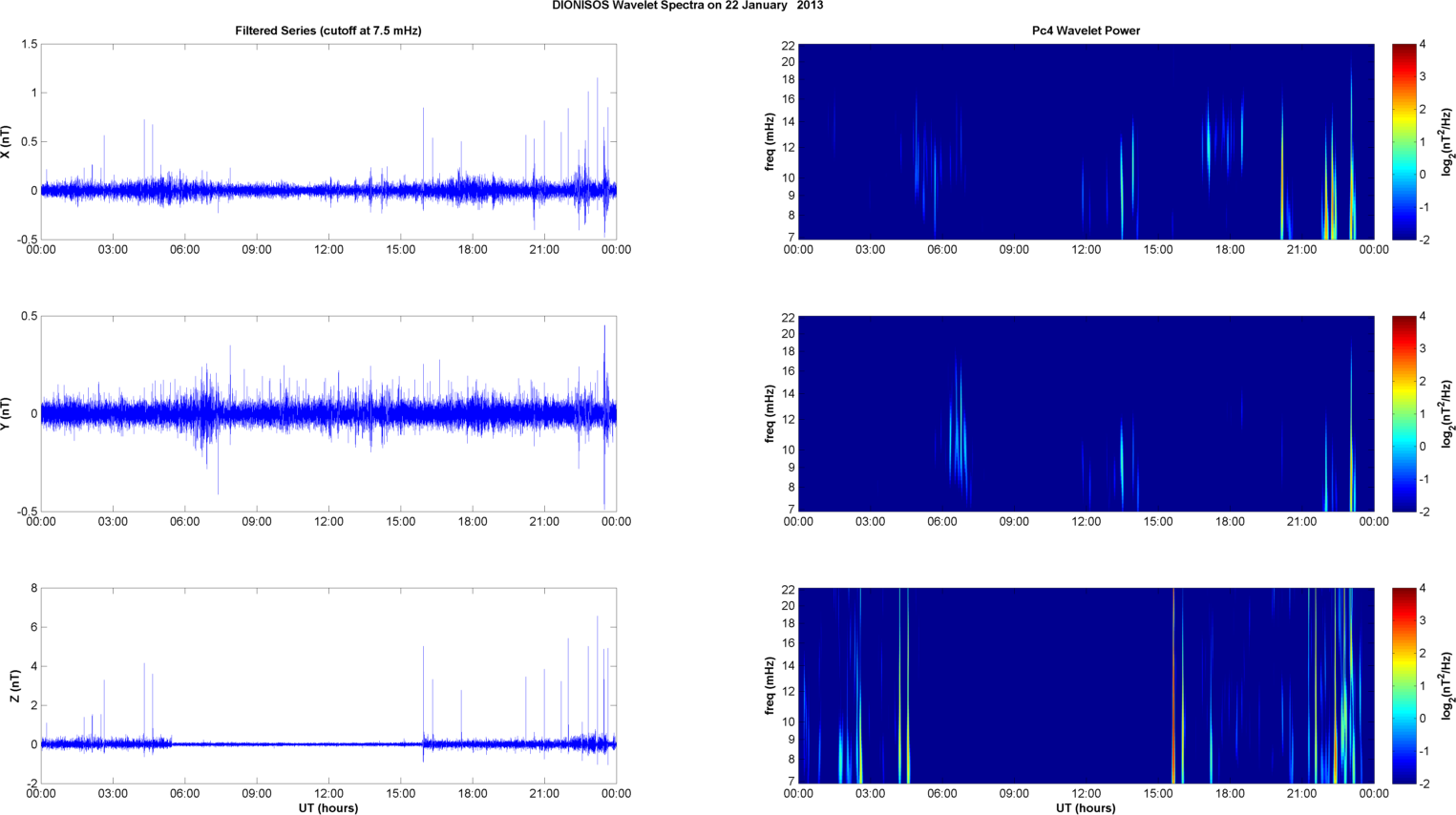Click the colorbar beside the middle spectrogram
Image resolution: width=1456 pixels, height=815 pixels.
point(1403,413)
